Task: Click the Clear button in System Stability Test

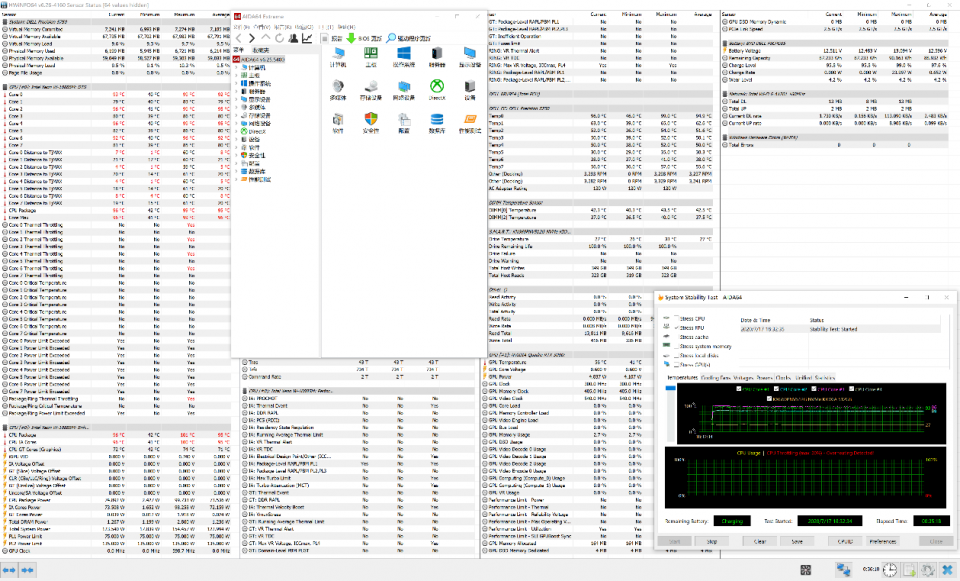Action: coord(760,541)
